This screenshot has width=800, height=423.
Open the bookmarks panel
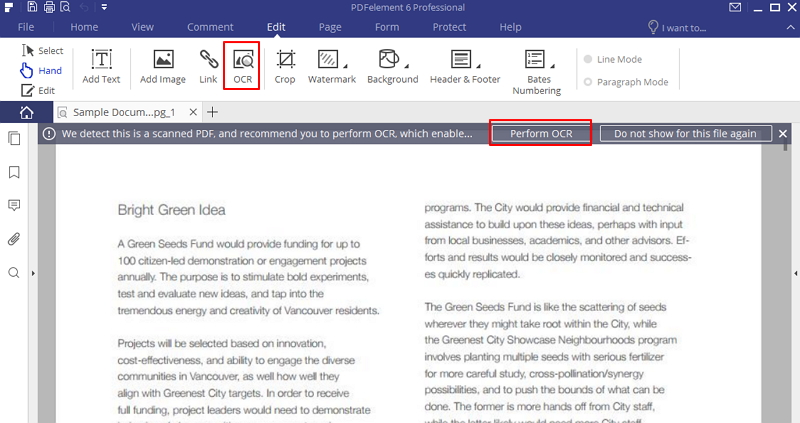(14, 172)
